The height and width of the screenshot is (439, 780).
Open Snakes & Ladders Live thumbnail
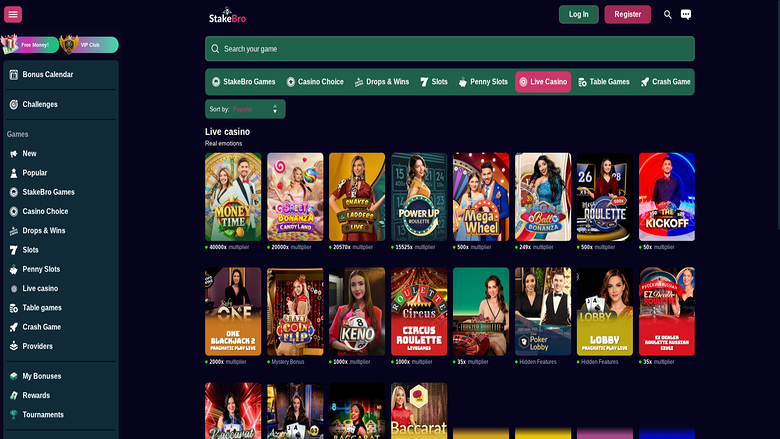coord(357,197)
